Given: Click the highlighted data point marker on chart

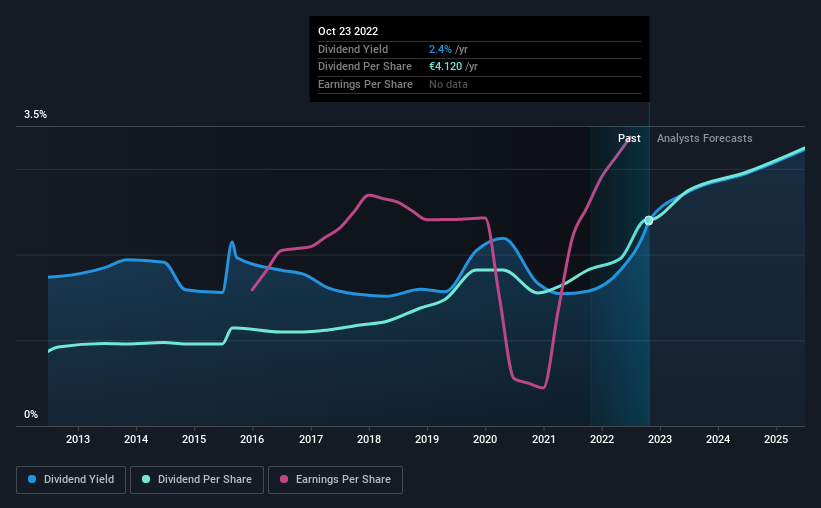Looking at the screenshot, I should [649, 220].
